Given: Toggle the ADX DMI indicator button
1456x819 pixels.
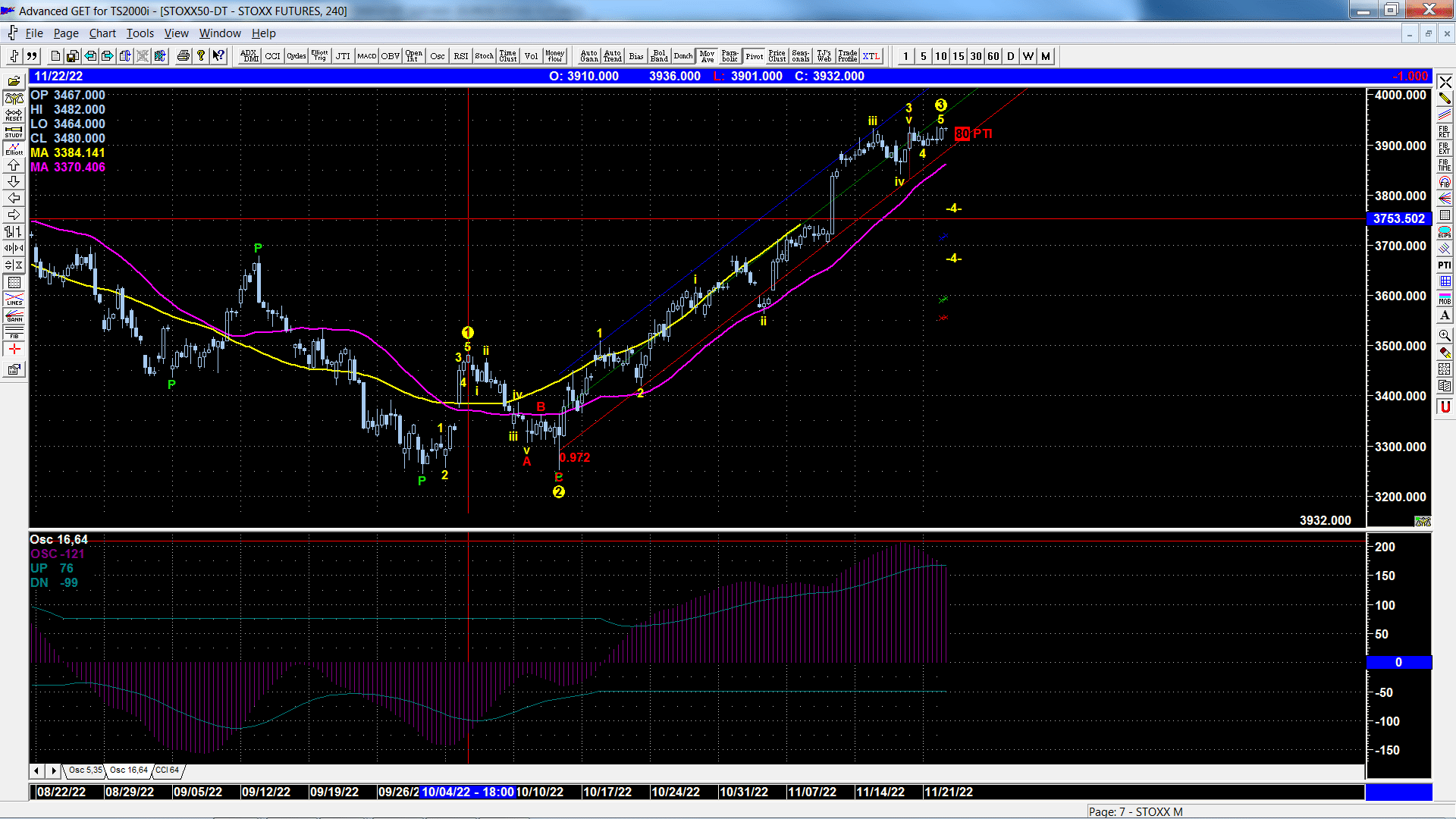Looking at the screenshot, I should point(249,56).
